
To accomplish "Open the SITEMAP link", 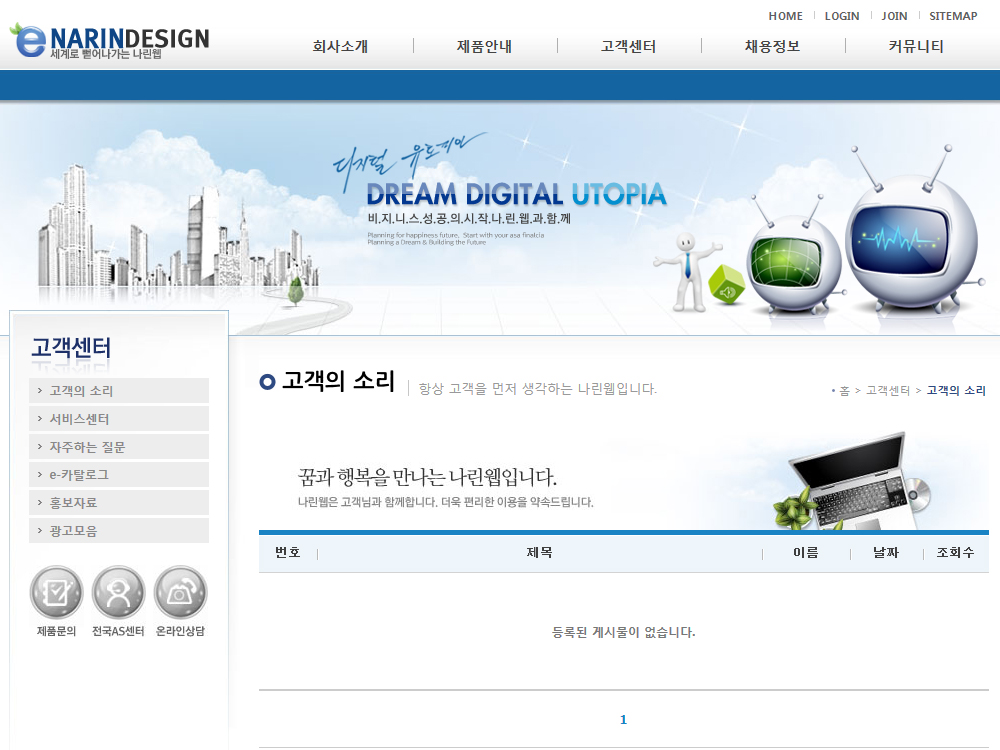I will (x=953, y=16).
